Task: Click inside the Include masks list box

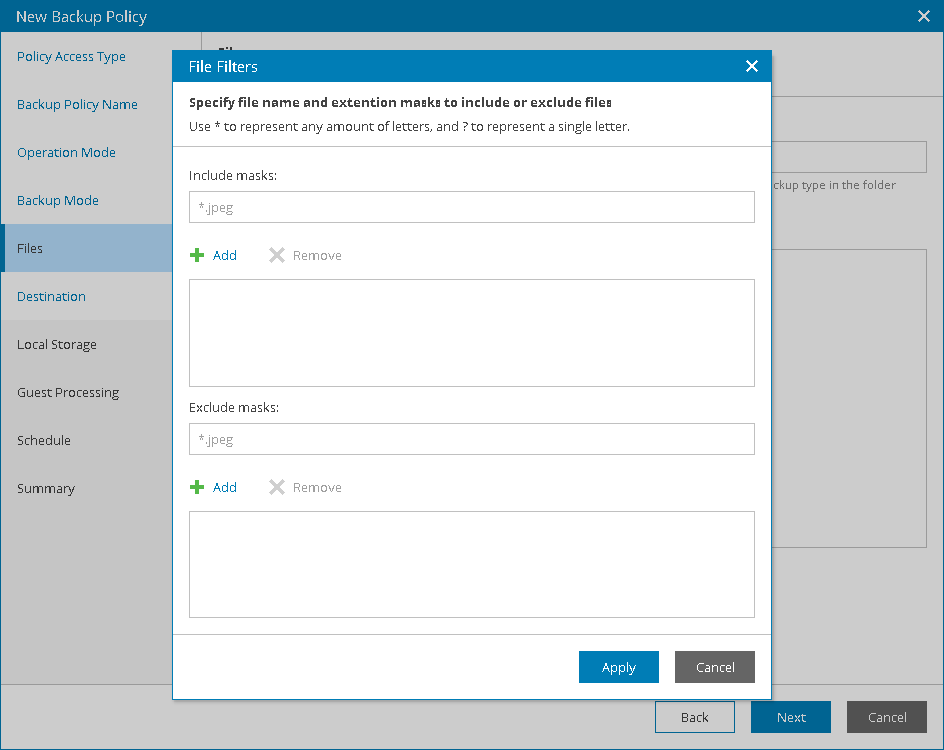Action: tap(471, 333)
